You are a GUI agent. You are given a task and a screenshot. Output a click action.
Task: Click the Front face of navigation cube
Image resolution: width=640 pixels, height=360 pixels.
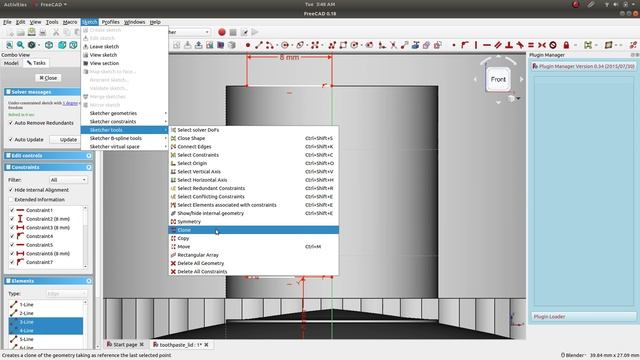[498, 79]
